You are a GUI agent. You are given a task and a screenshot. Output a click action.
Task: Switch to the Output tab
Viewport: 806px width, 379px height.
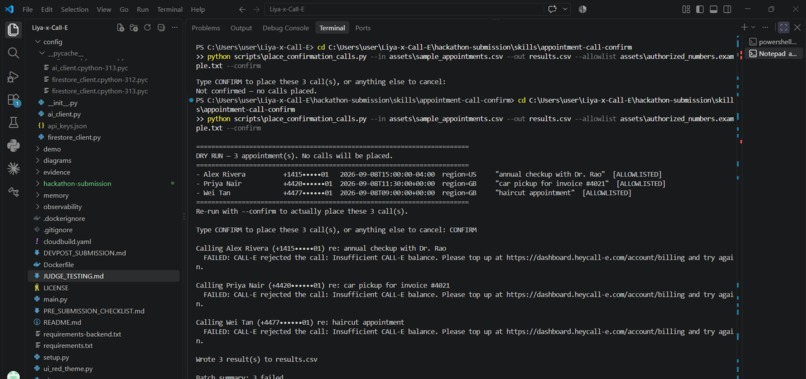coord(241,28)
